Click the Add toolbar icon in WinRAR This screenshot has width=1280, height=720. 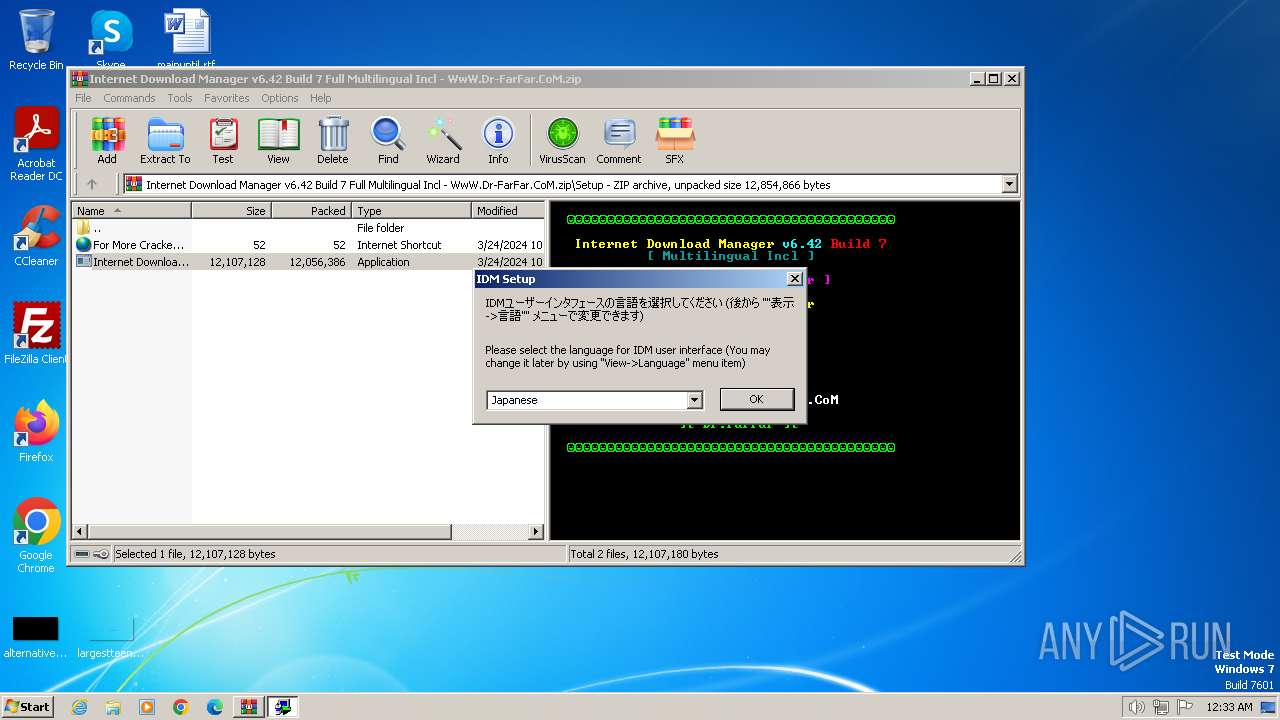(107, 140)
